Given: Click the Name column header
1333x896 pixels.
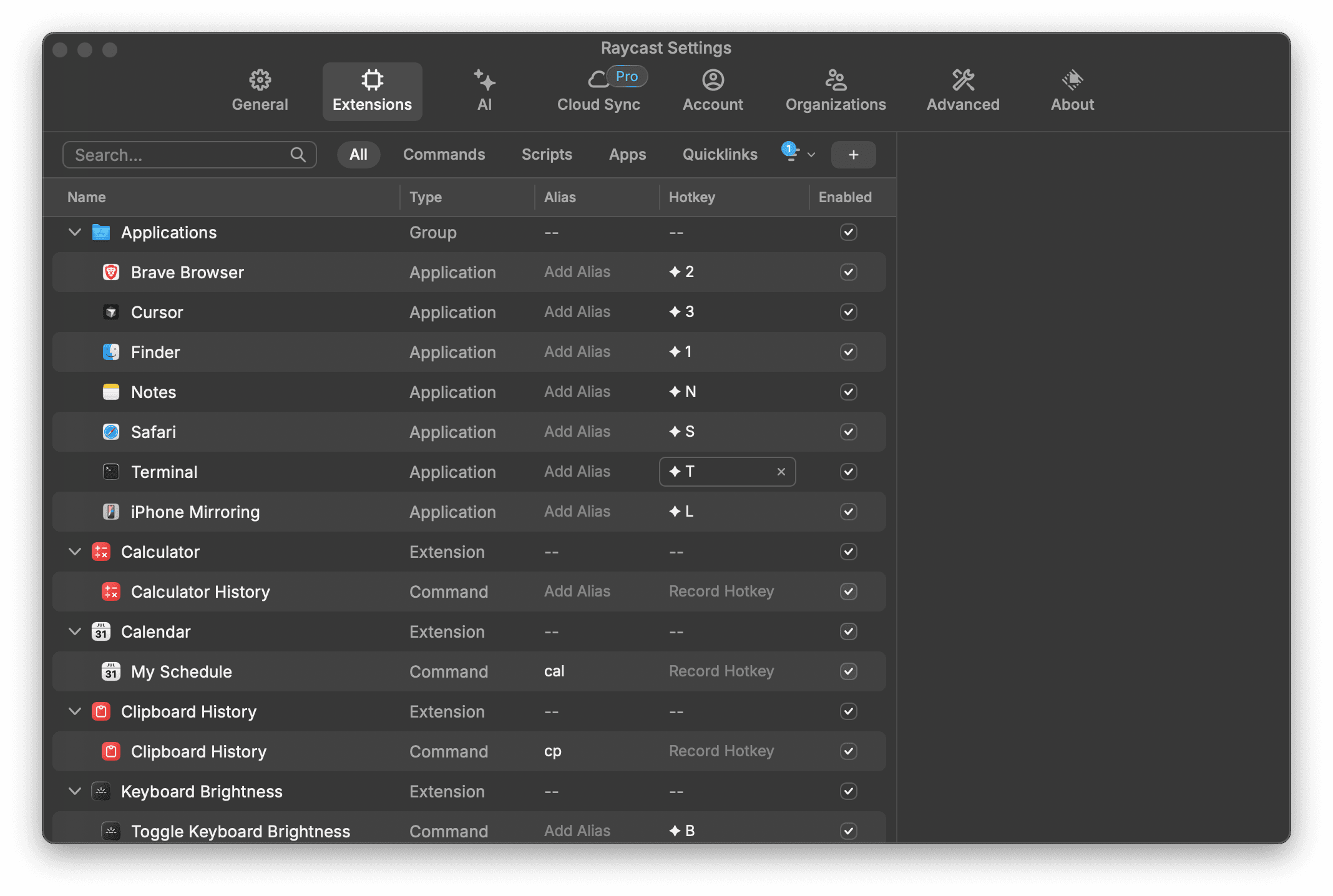Looking at the screenshot, I should click(87, 197).
